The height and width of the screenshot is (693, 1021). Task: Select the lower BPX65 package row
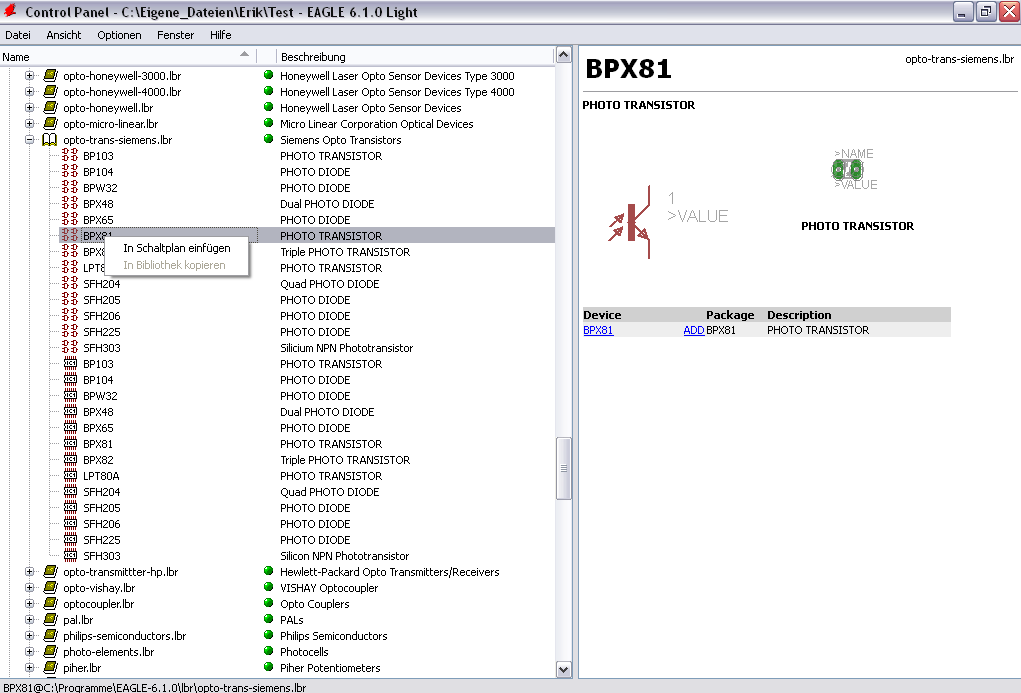277,429
